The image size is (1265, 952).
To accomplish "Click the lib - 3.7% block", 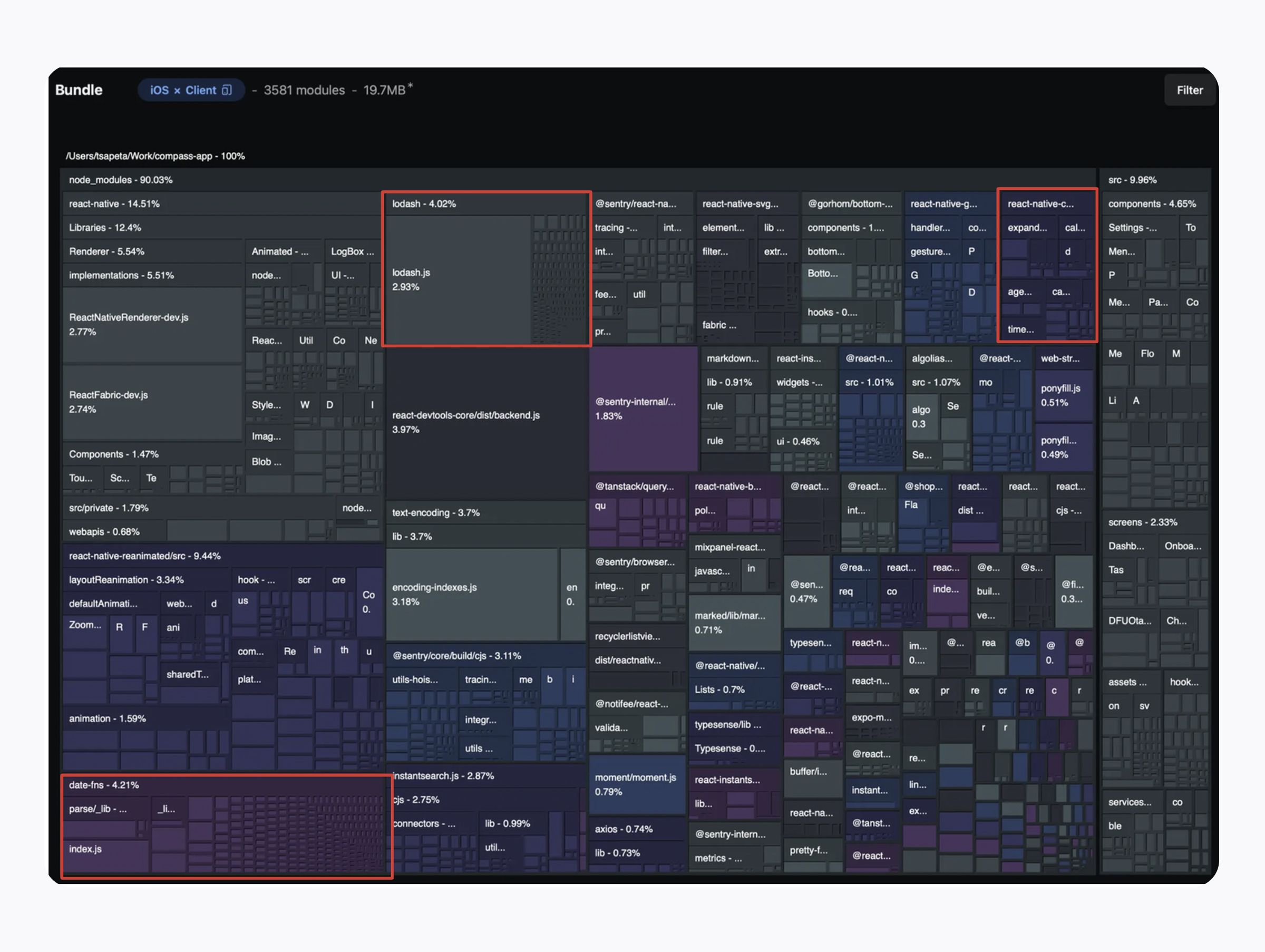I will [x=486, y=537].
